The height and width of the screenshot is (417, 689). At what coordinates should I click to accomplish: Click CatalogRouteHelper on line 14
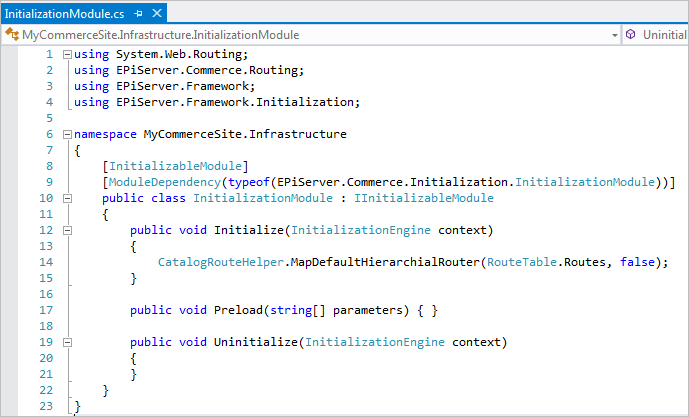pos(221,262)
